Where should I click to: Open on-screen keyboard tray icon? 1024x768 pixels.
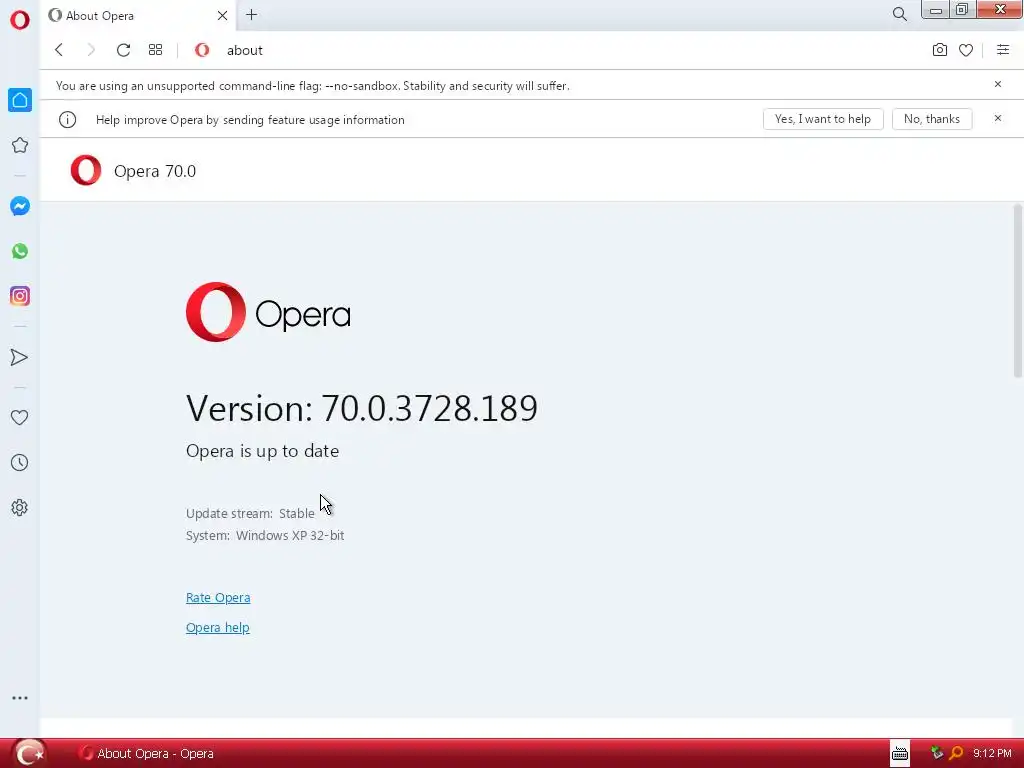900,753
